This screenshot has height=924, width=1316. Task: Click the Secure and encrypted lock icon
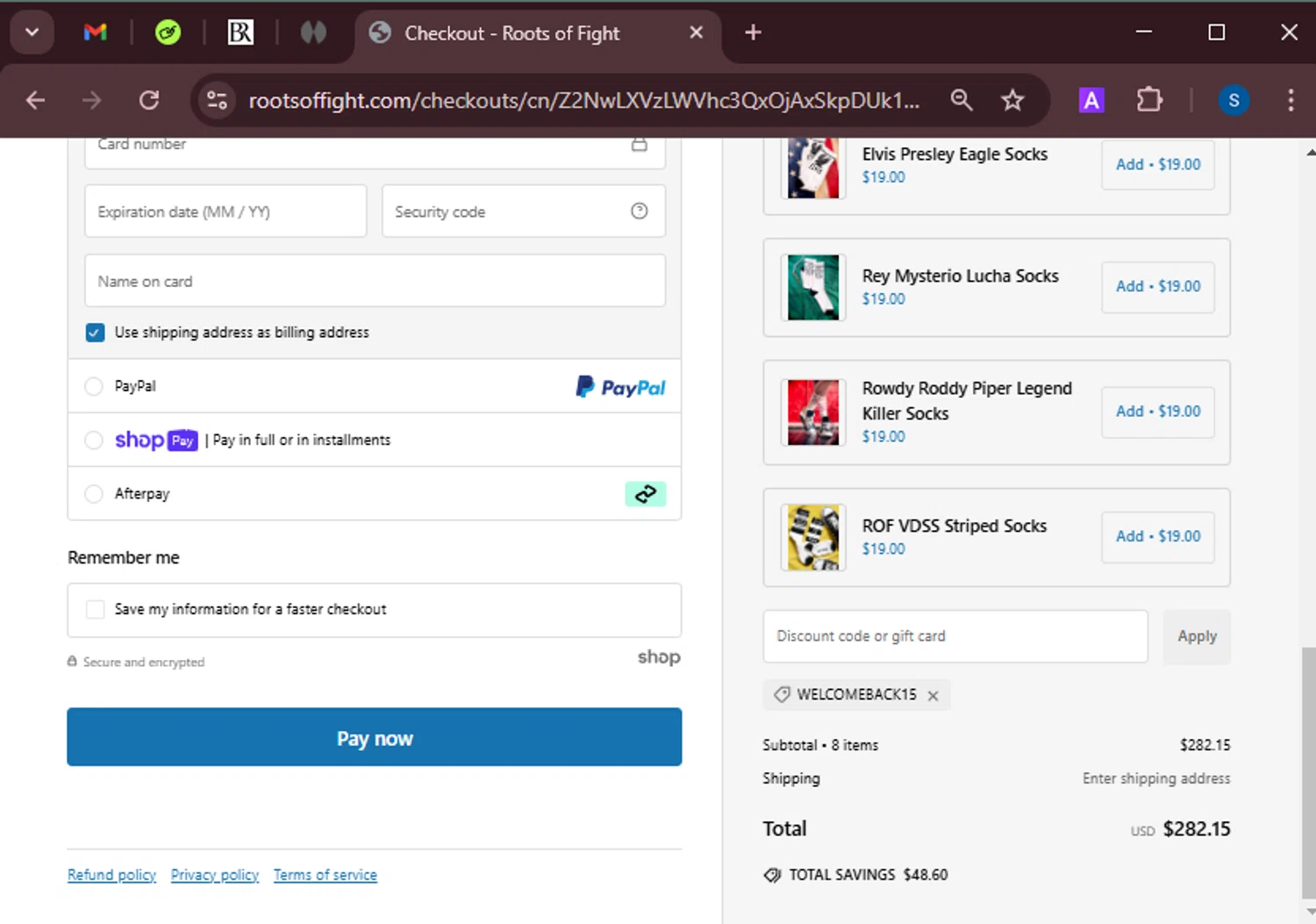(x=72, y=662)
